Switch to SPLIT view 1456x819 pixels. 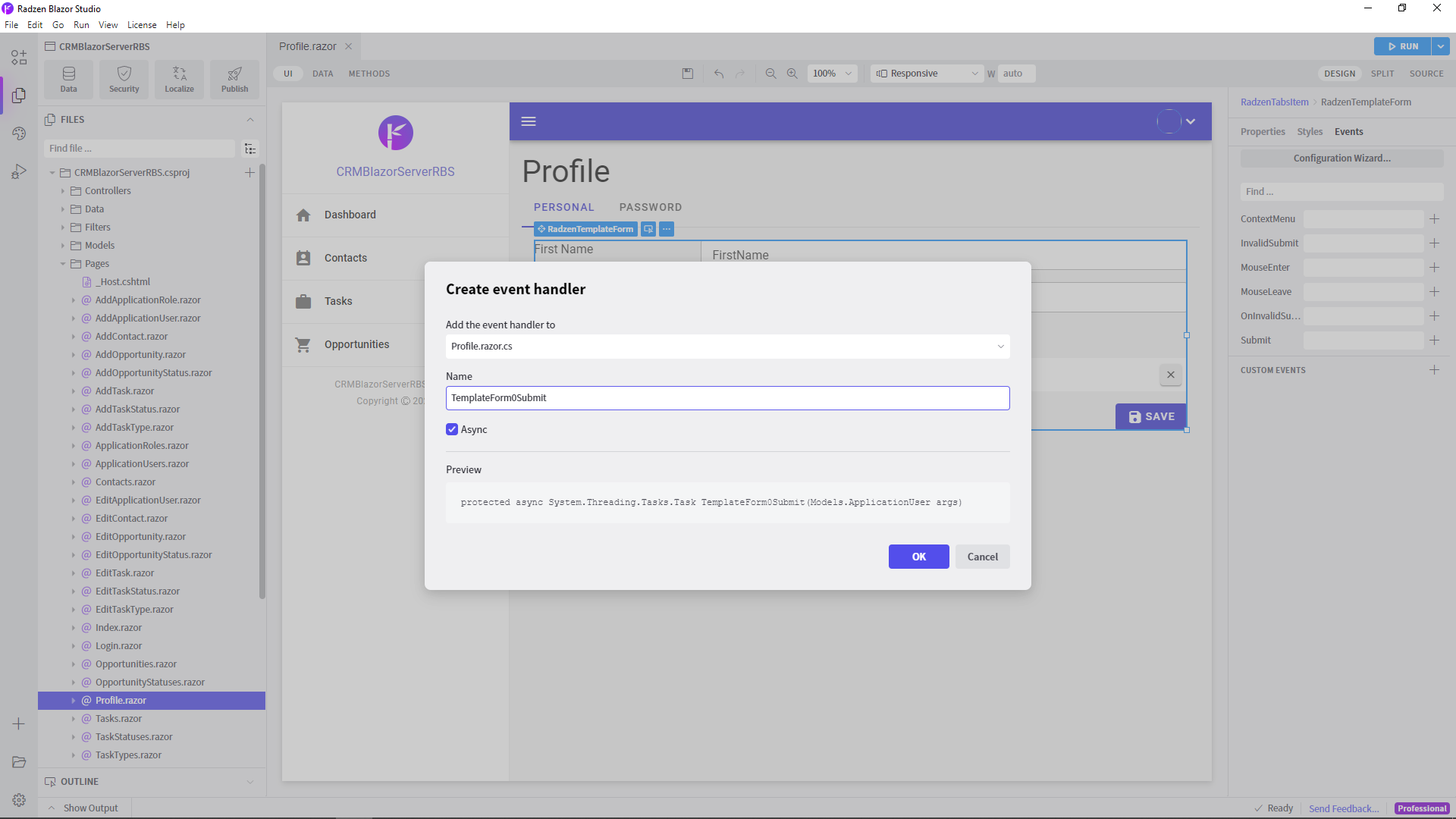(x=1382, y=74)
